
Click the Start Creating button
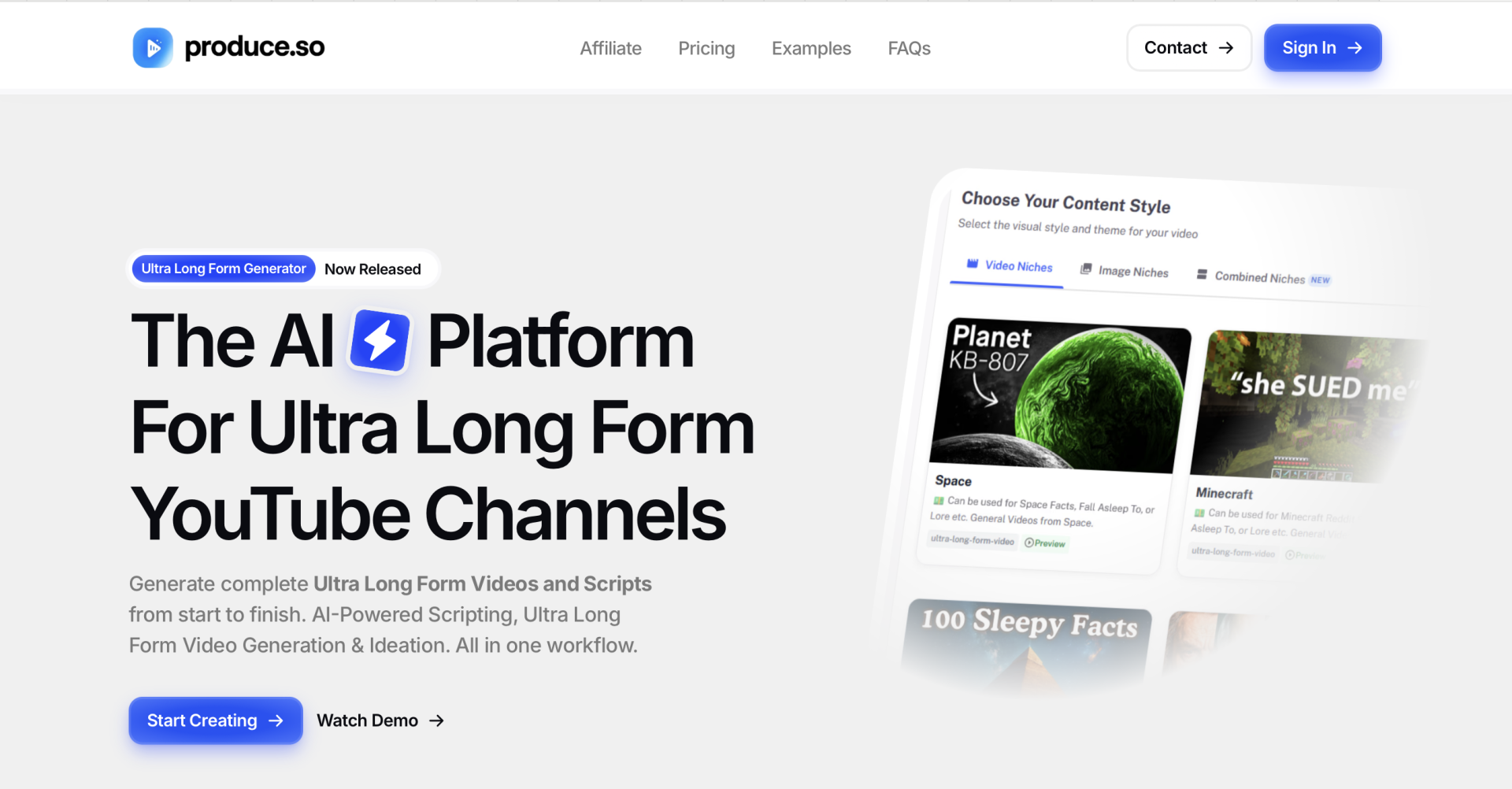click(216, 720)
